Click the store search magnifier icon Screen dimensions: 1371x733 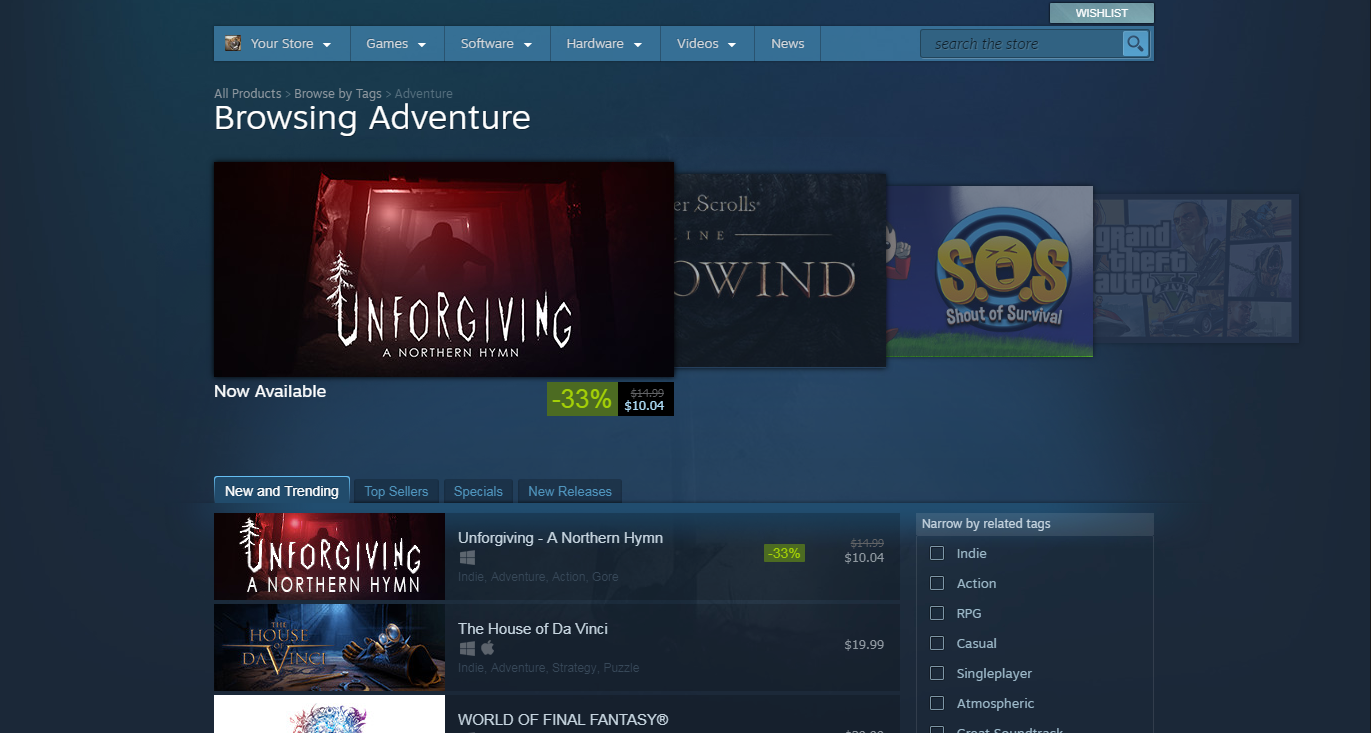(x=1135, y=43)
